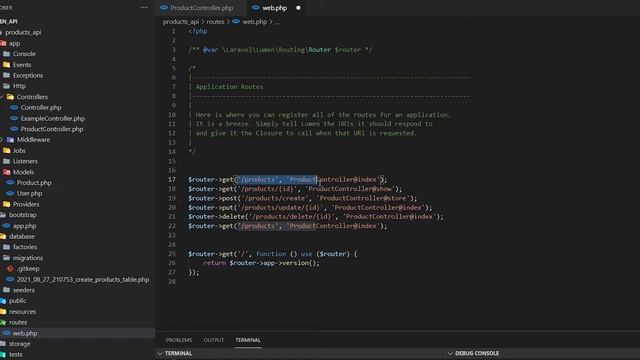Collapse the migrations folder
640x360 pixels.
(27, 258)
